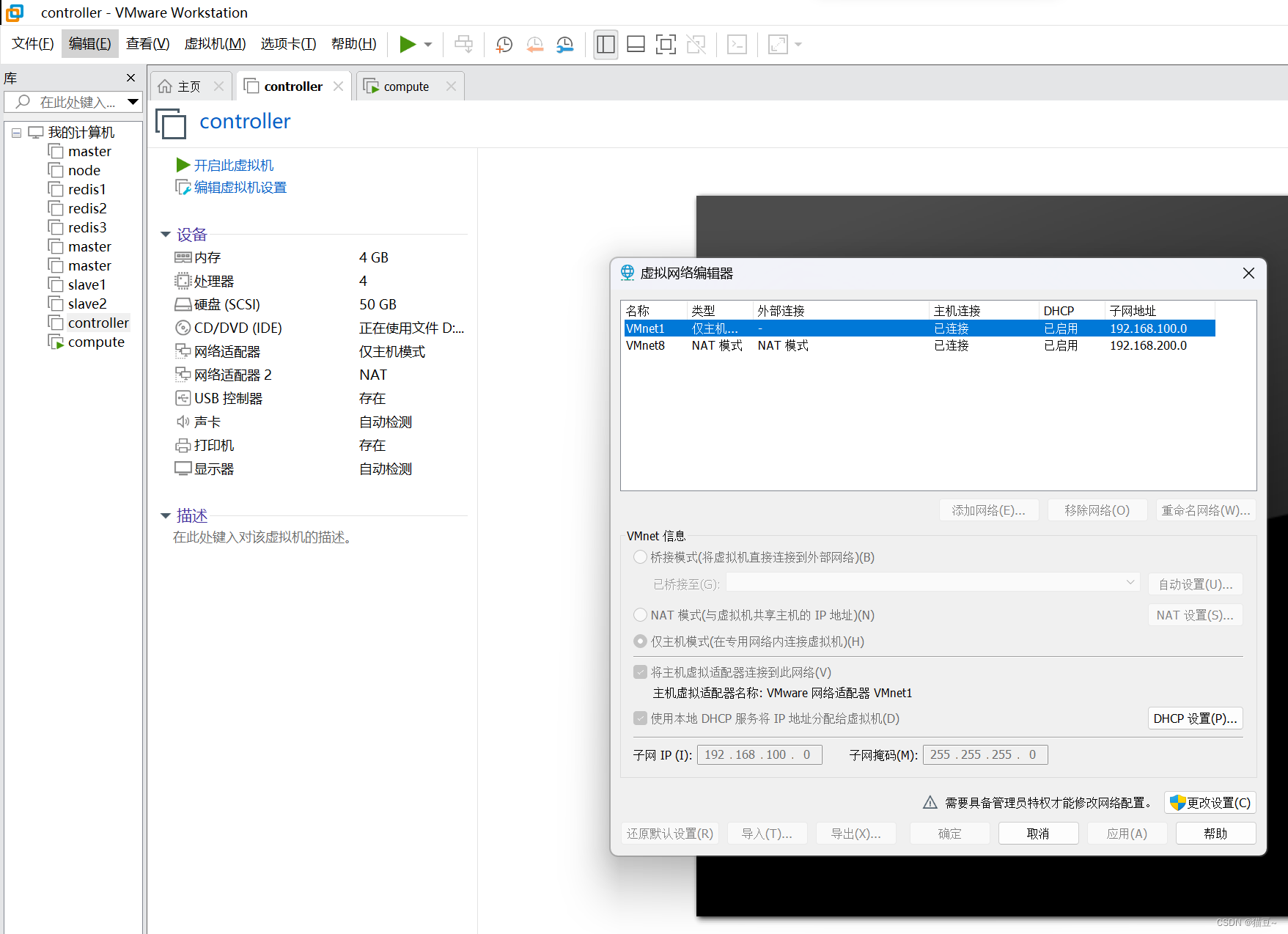Open the snapshot manager toolbar icon

click(564, 45)
